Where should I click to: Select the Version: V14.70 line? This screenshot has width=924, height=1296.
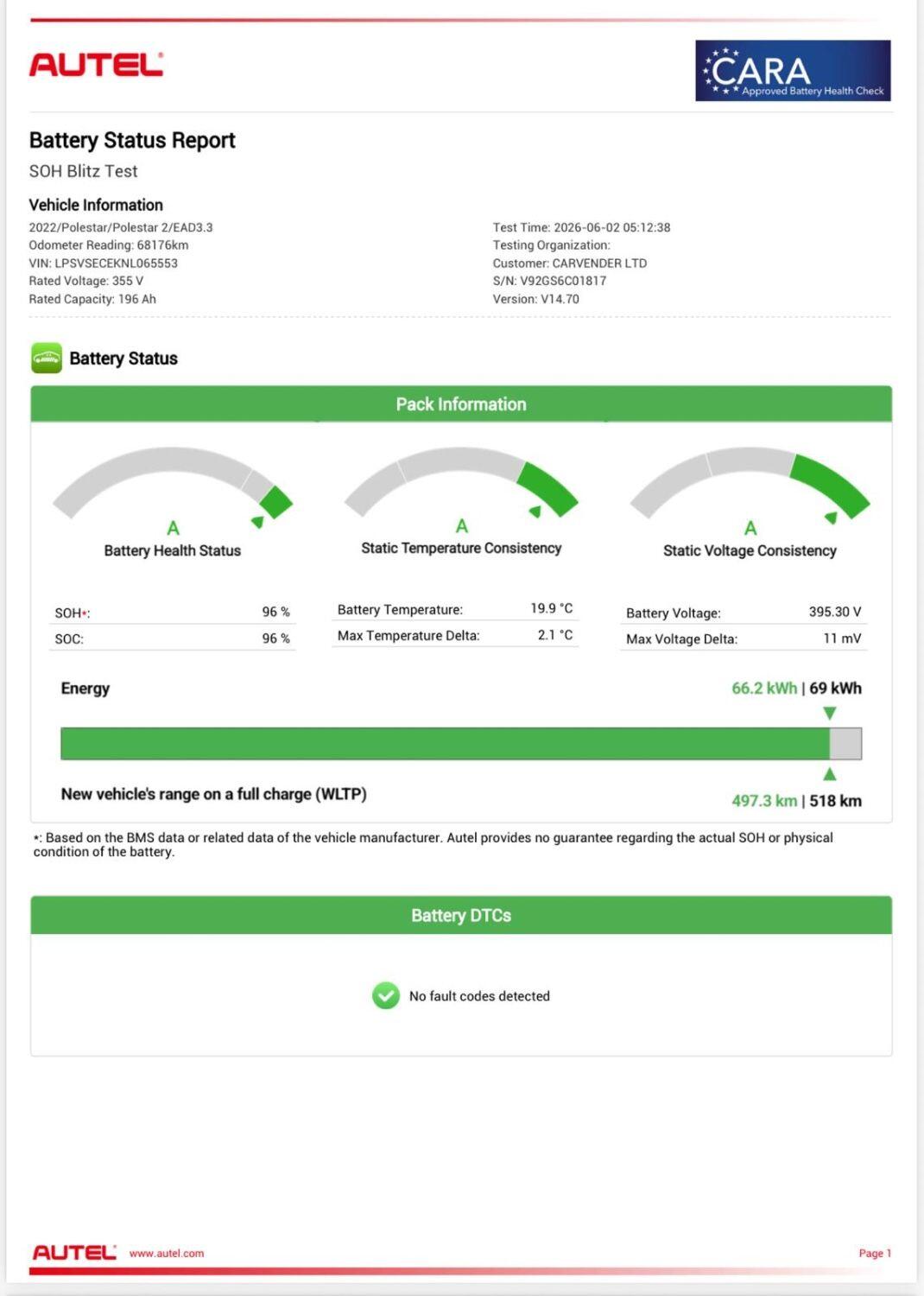tap(536, 299)
